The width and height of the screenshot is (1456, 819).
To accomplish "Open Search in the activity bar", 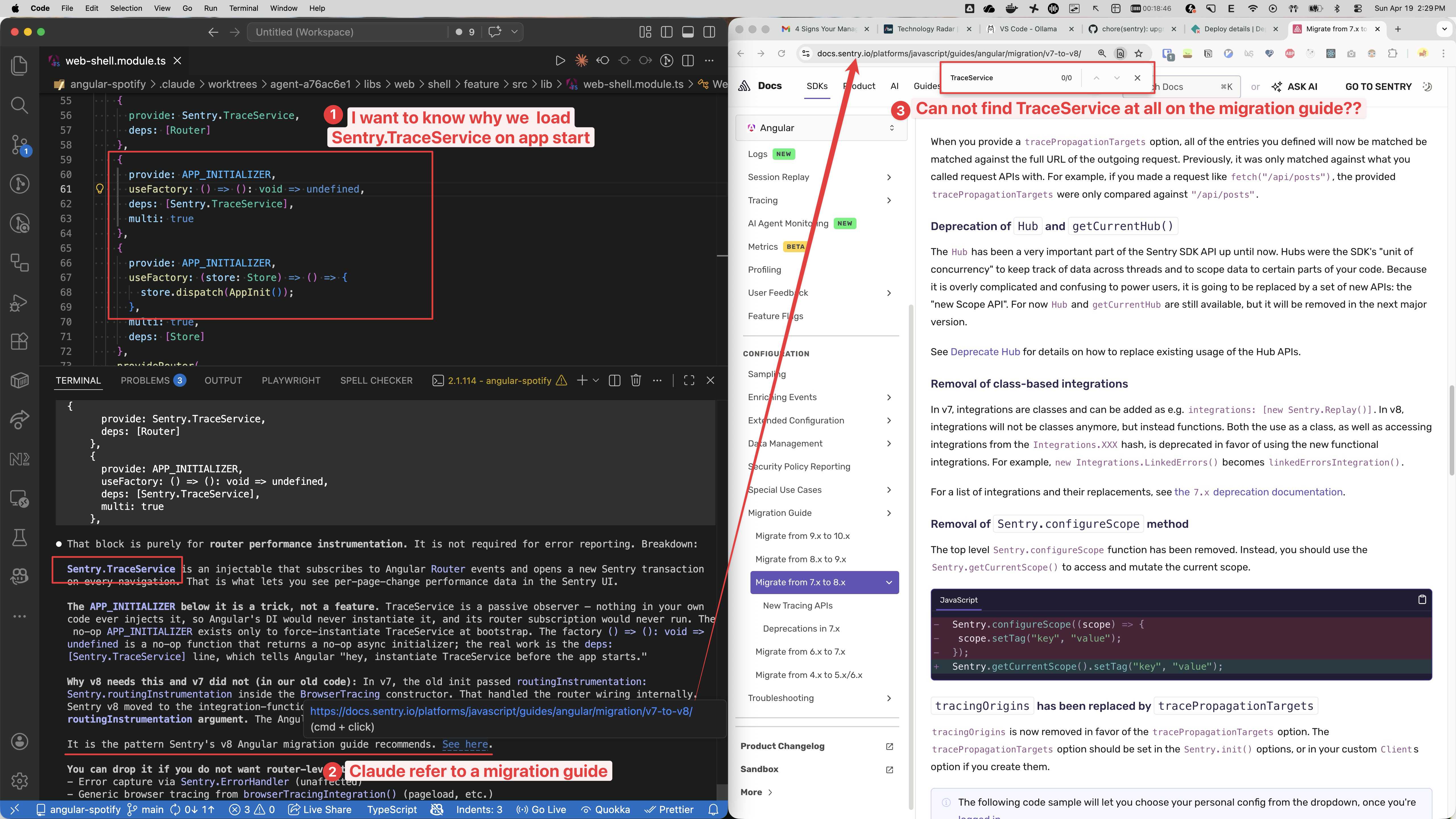I will pos(19,105).
